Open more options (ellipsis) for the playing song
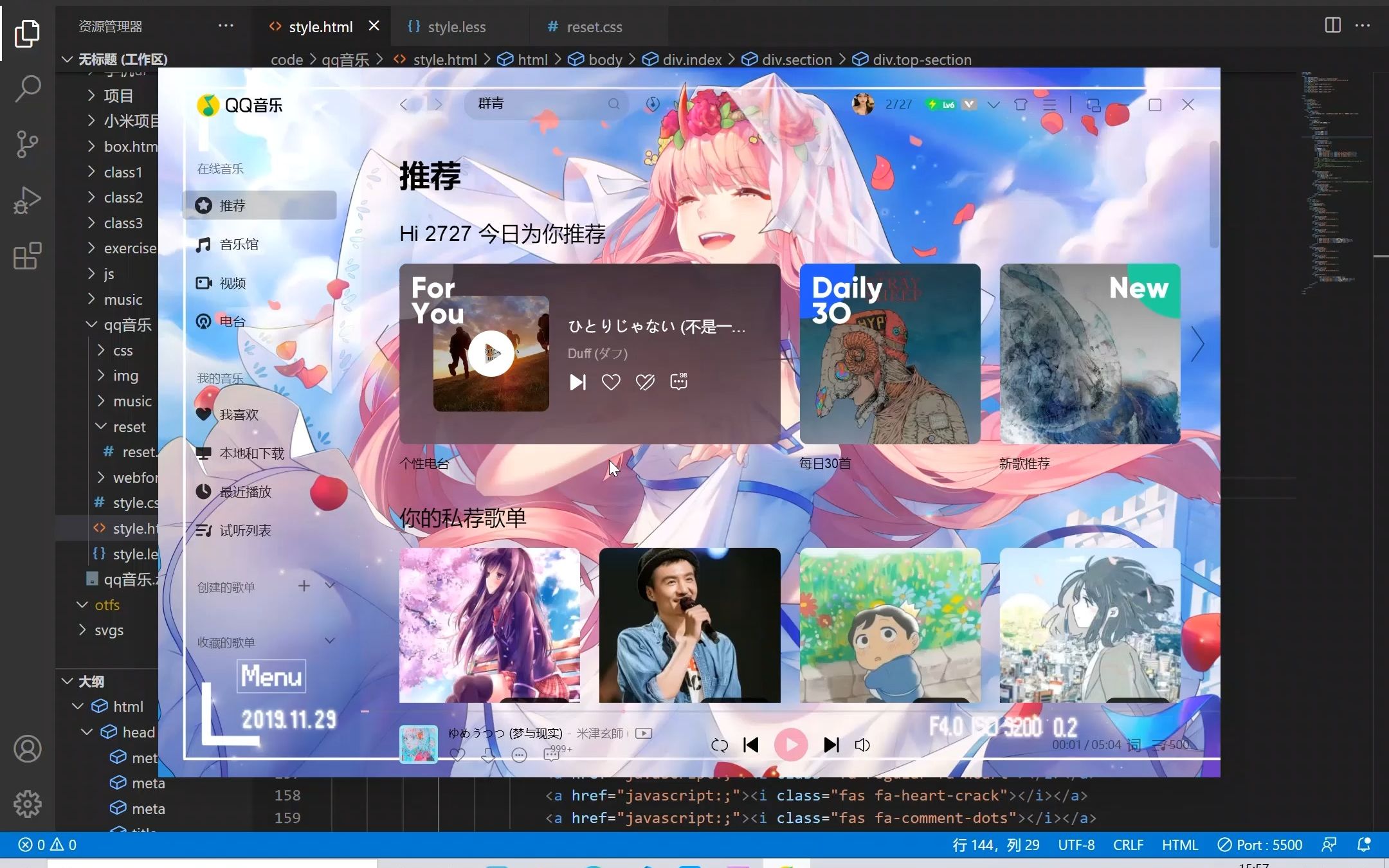The width and height of the screenshot is (1389, 868). pos(520,755)
